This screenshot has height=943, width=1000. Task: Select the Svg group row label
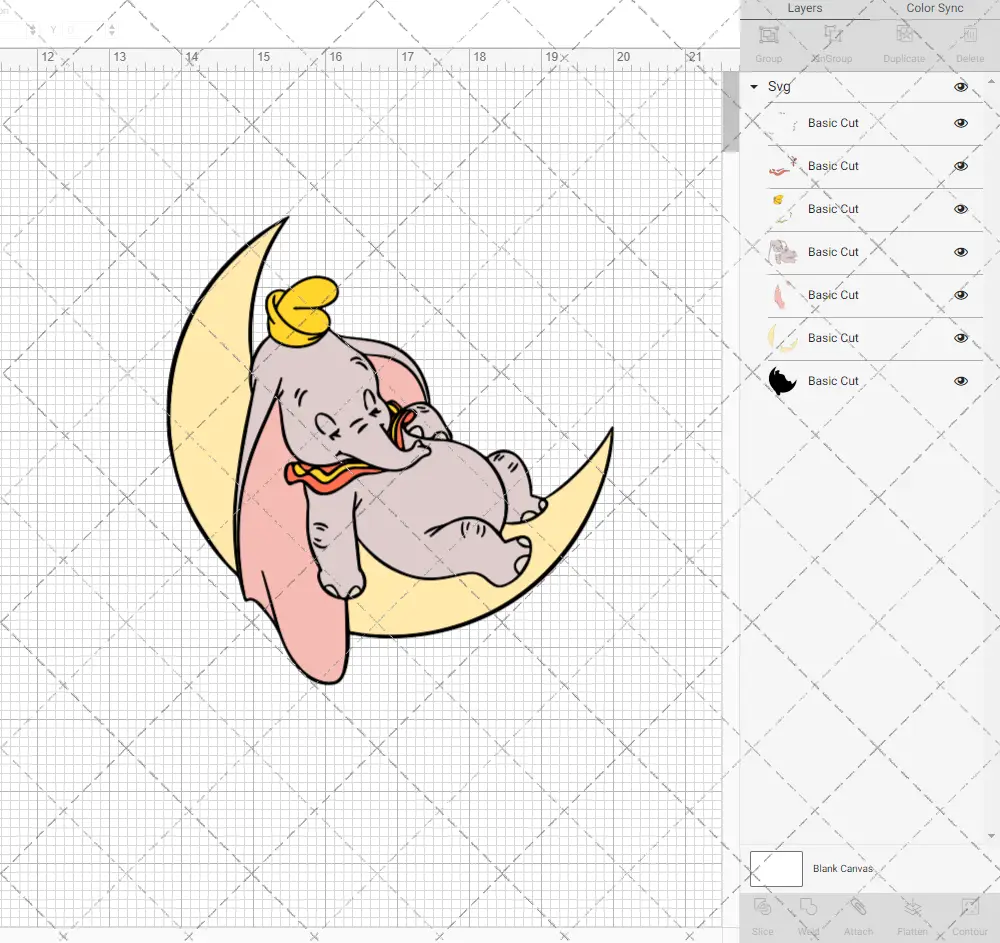tap(779, 87)
